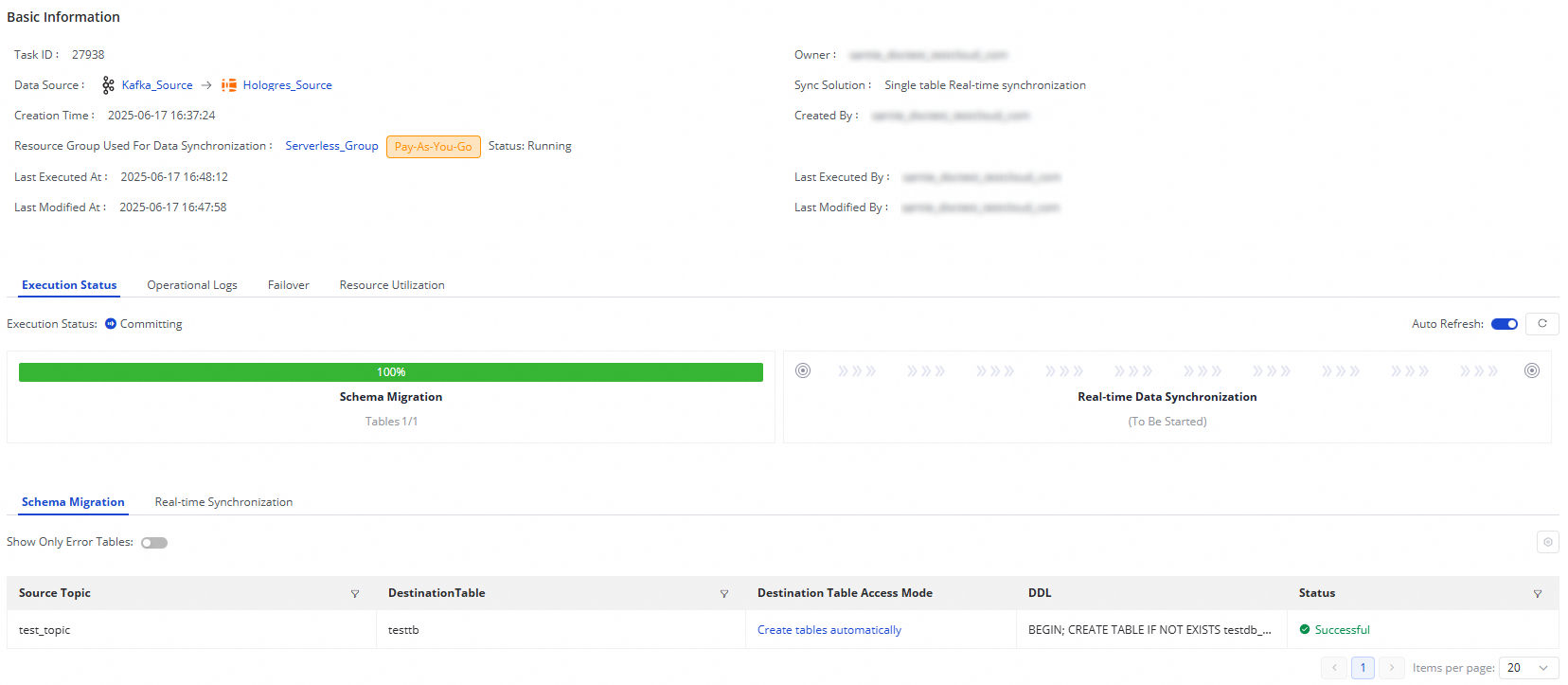This screenshot has width=1568, height=685.
Task: Go to the previous page arrow
Action: coord(1334,668)
